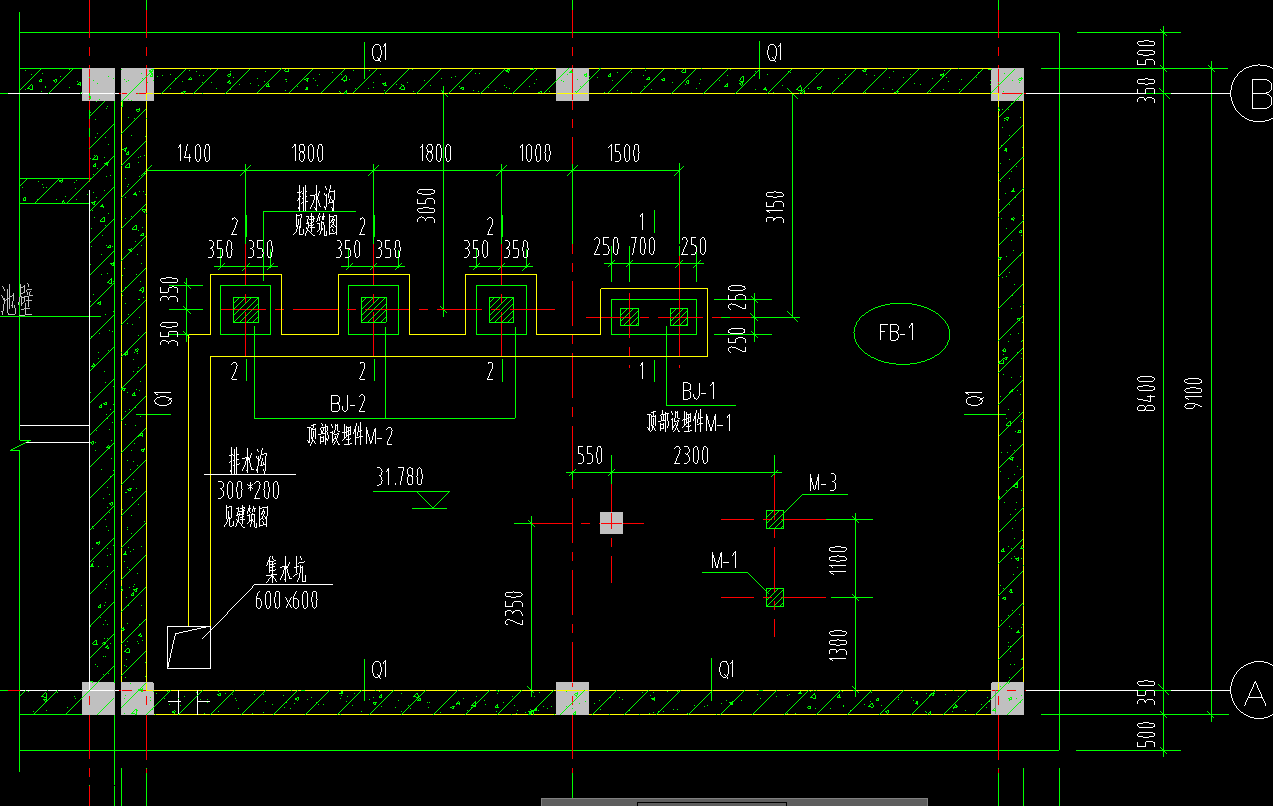Select the 3050 dimension text

coord(427,204)
